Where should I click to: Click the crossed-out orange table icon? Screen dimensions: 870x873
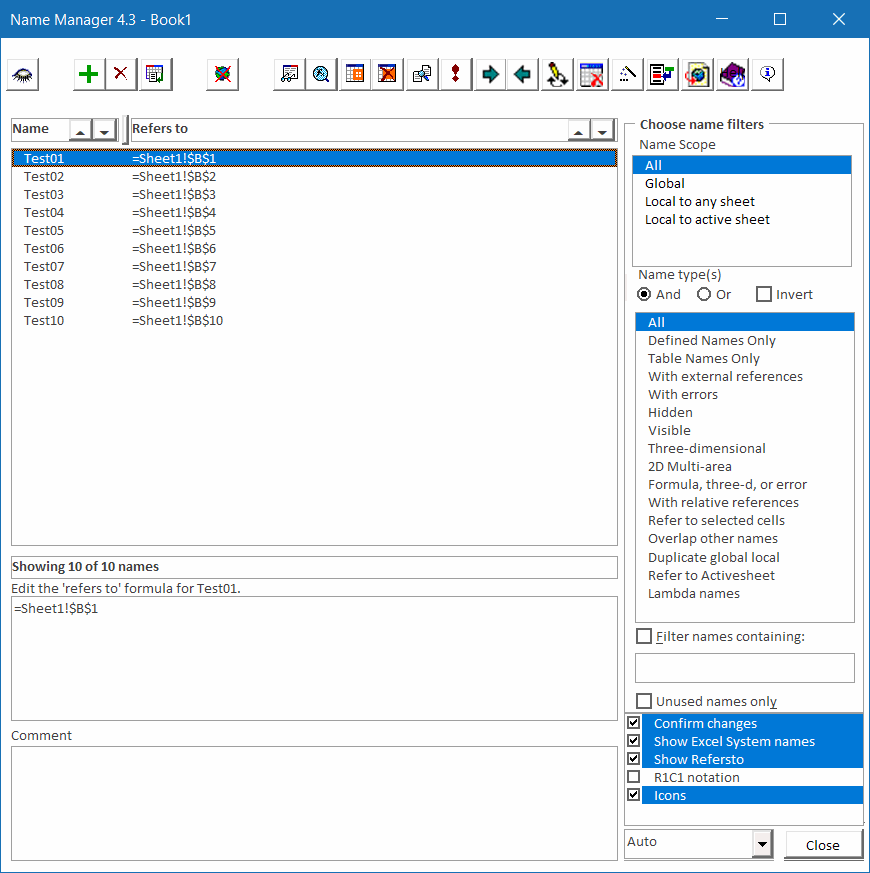(x=387, y=74)
